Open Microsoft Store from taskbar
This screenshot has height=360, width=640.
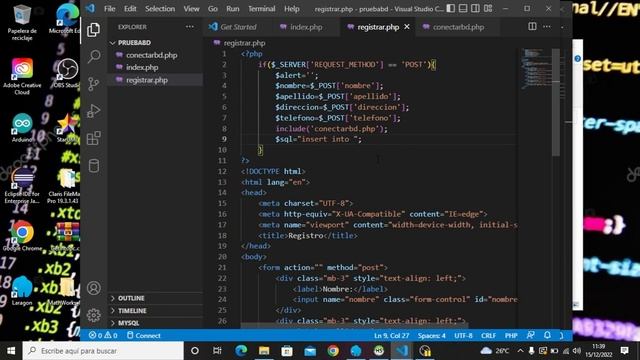click(287, 351)
